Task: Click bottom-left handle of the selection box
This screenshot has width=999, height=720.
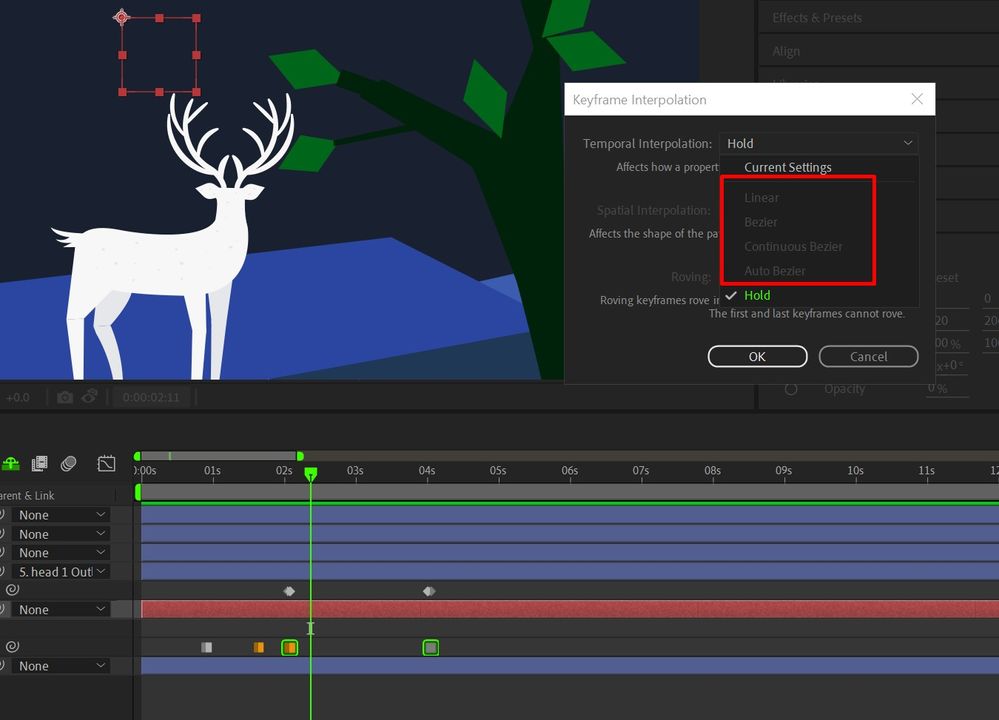Action: click(122, 92)
